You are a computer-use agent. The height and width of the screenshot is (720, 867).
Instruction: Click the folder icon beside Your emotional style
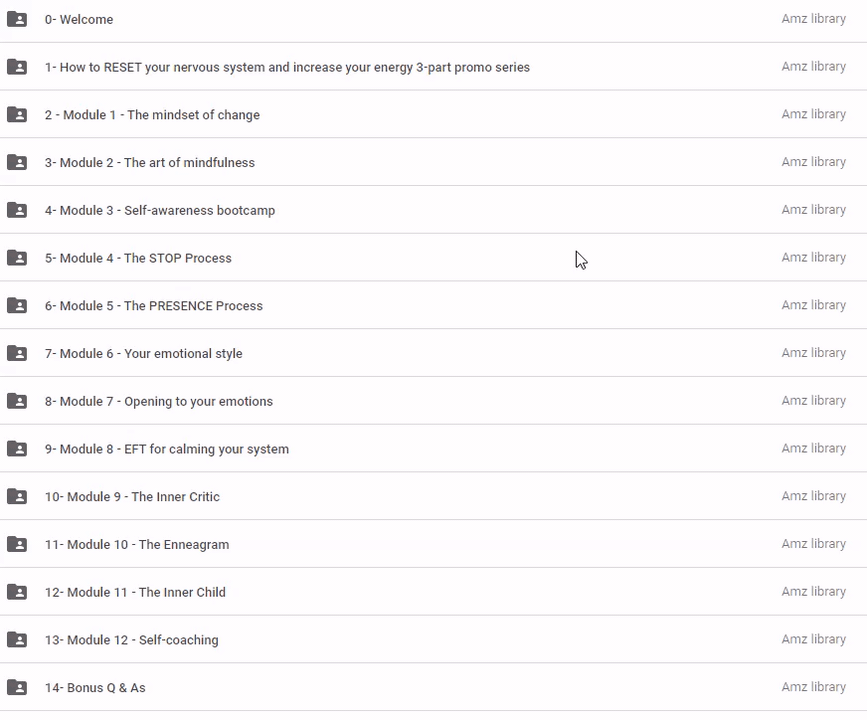[17, 353]
